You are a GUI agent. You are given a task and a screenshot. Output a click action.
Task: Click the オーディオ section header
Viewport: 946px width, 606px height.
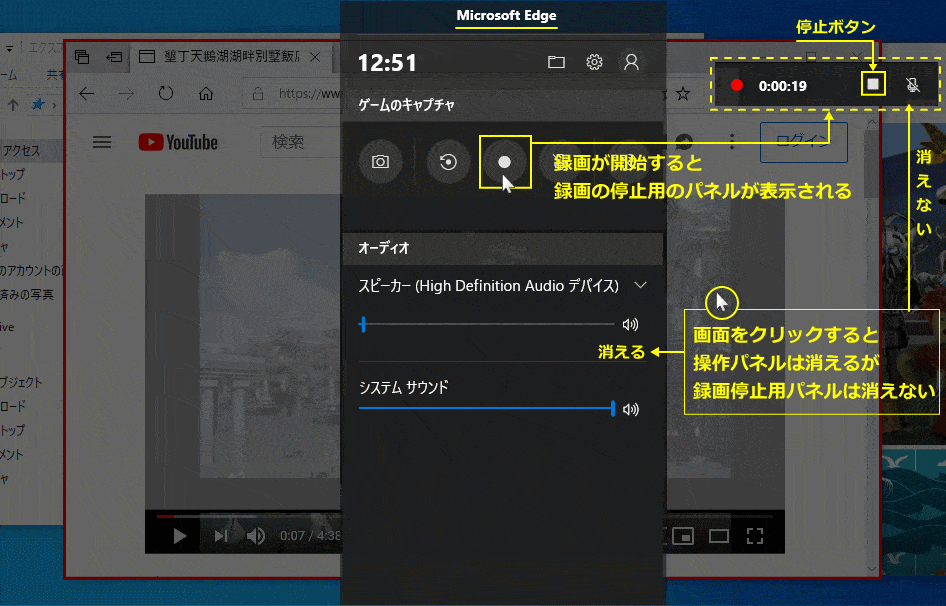[x=503, y=248]
